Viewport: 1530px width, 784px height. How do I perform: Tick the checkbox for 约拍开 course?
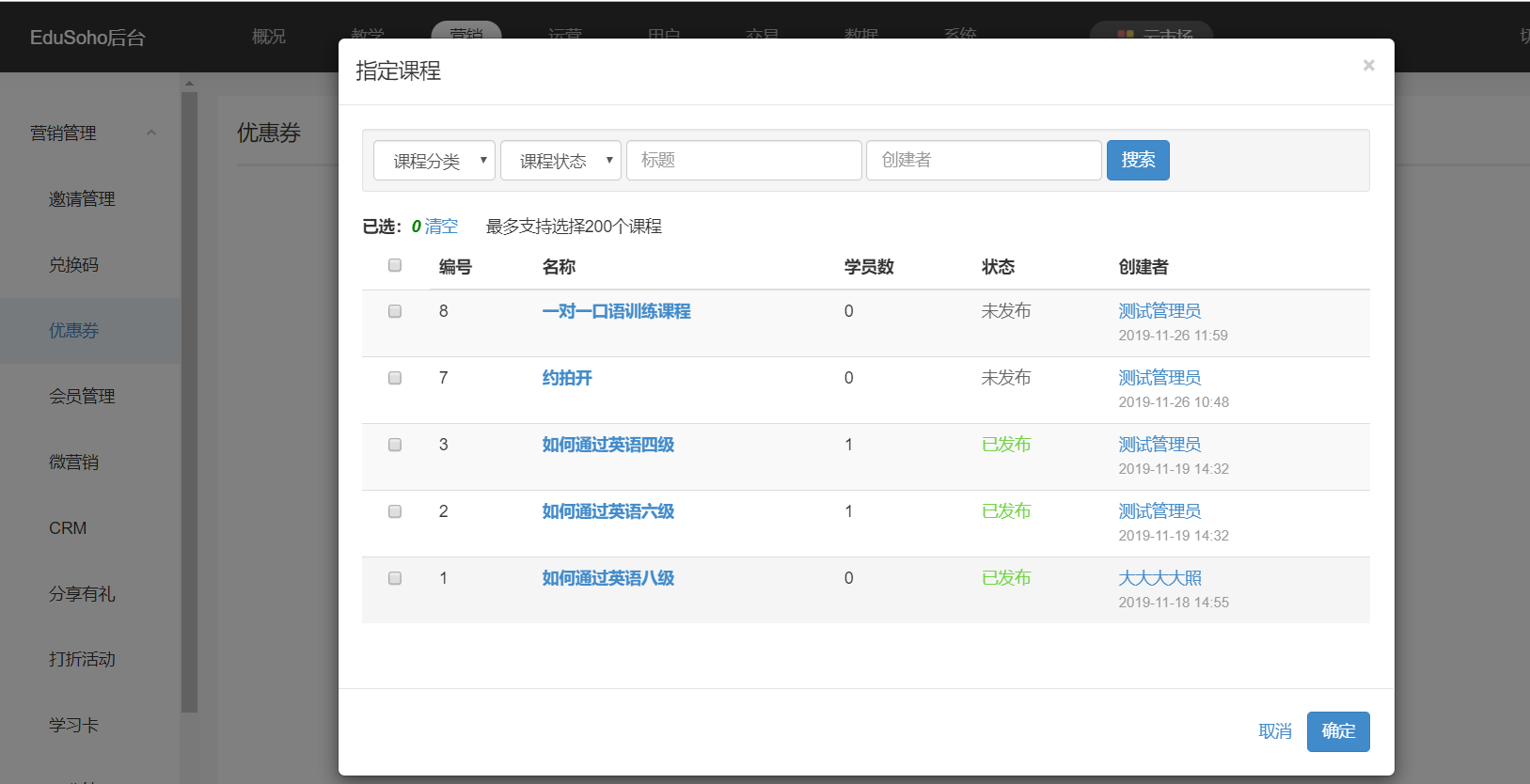[x=395, y=378]
